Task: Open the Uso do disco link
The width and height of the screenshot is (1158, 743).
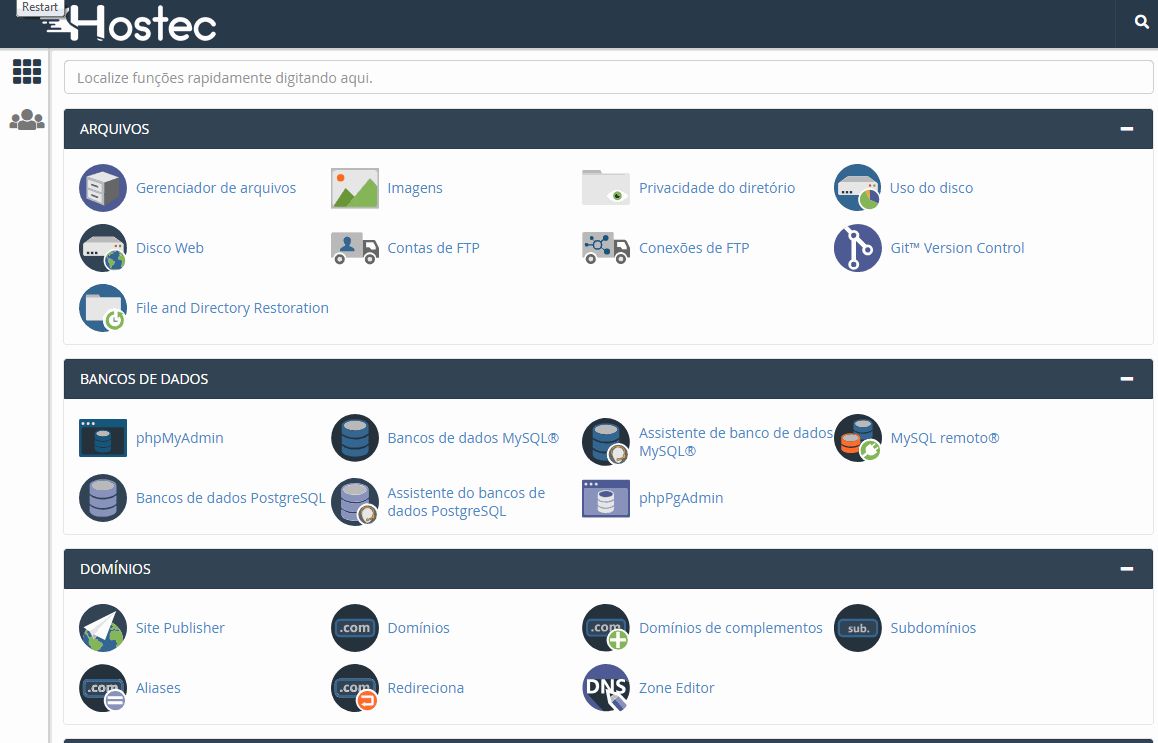Action: pyautogui.click(x=931, y=188)
